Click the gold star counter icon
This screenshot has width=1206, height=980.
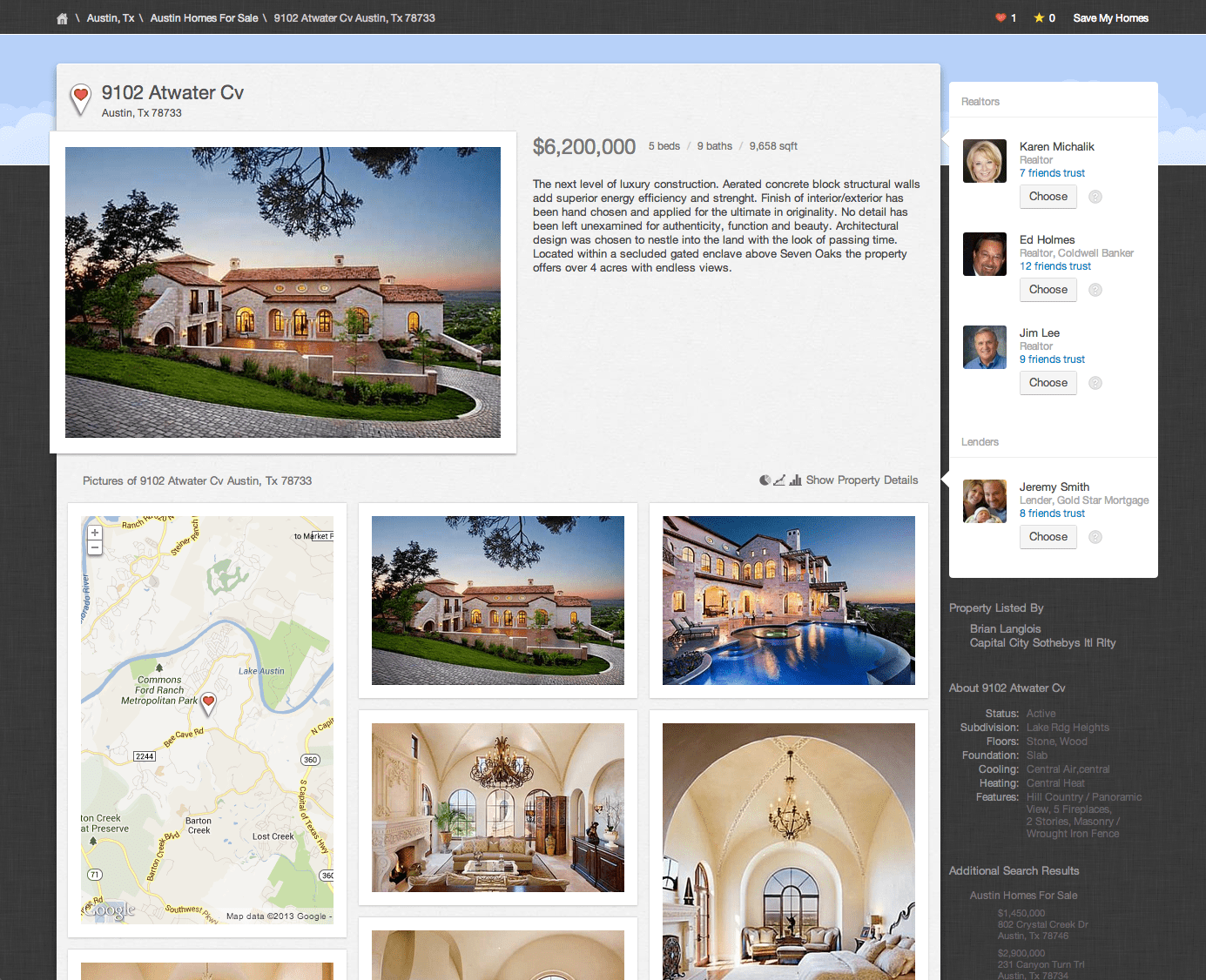tap(1039, 18)
